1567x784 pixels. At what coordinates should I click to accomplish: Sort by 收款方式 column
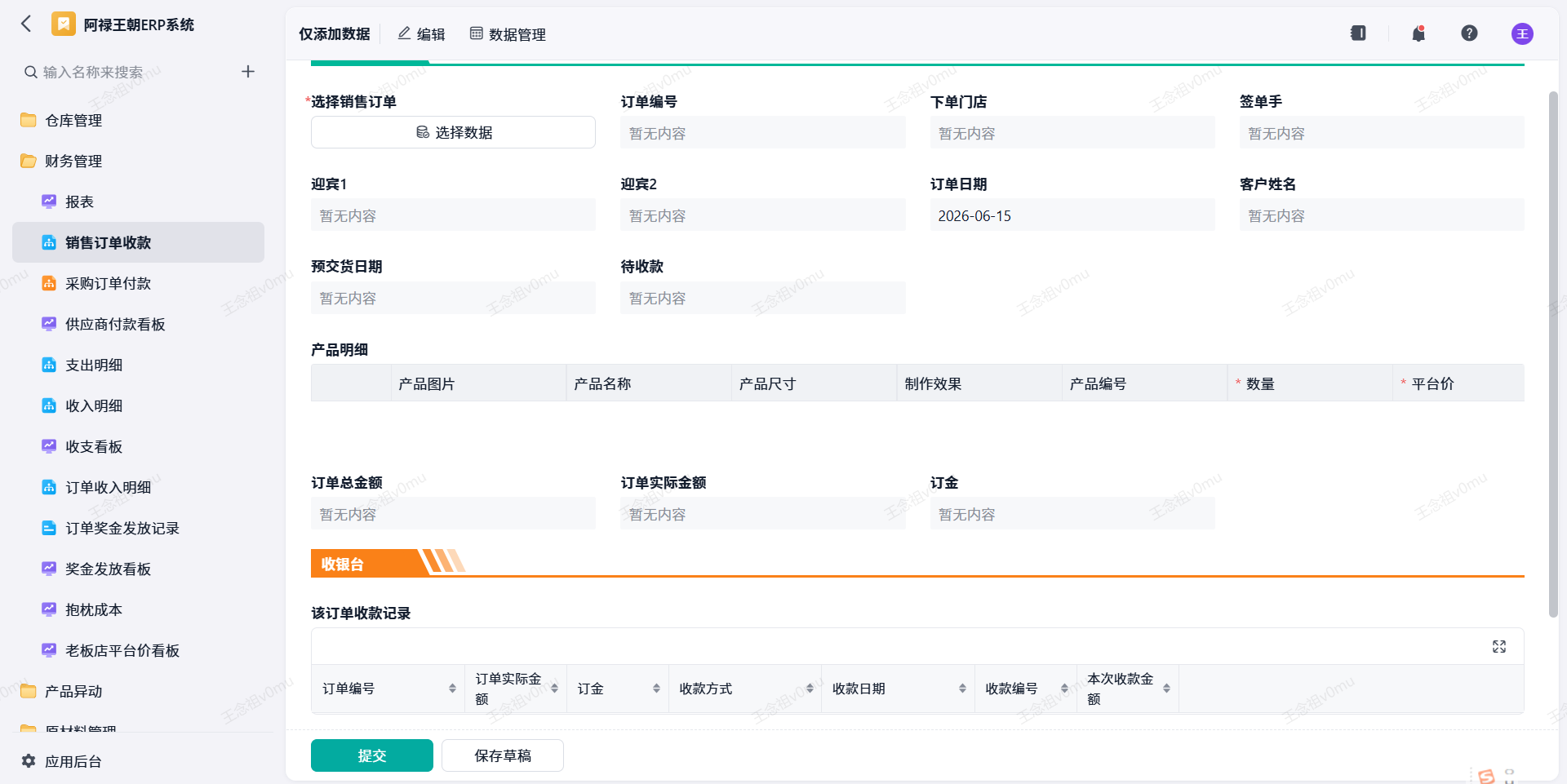(x=810, y=689)
